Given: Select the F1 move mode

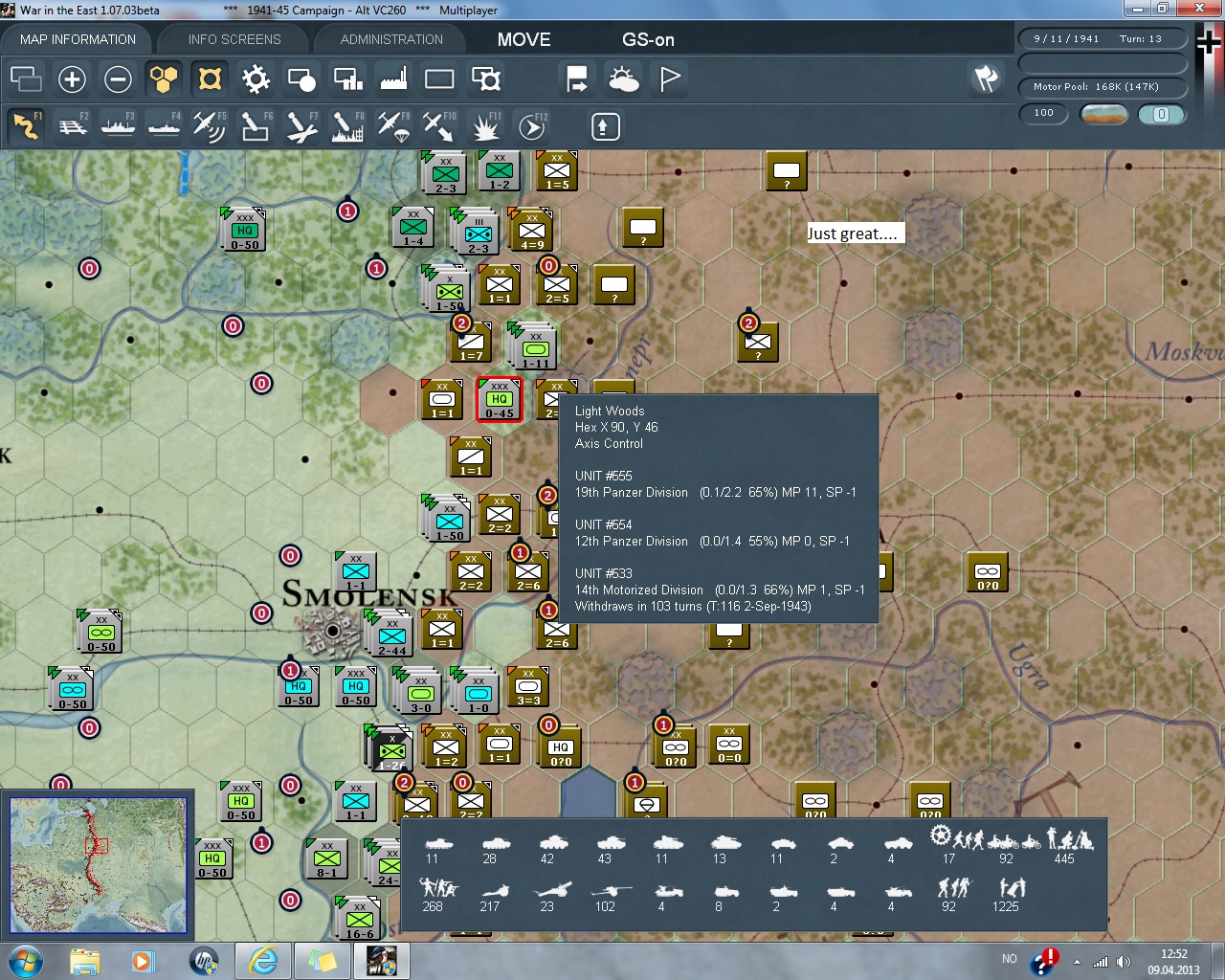Looking at the screenshot, I should click(x=26, y=126).
